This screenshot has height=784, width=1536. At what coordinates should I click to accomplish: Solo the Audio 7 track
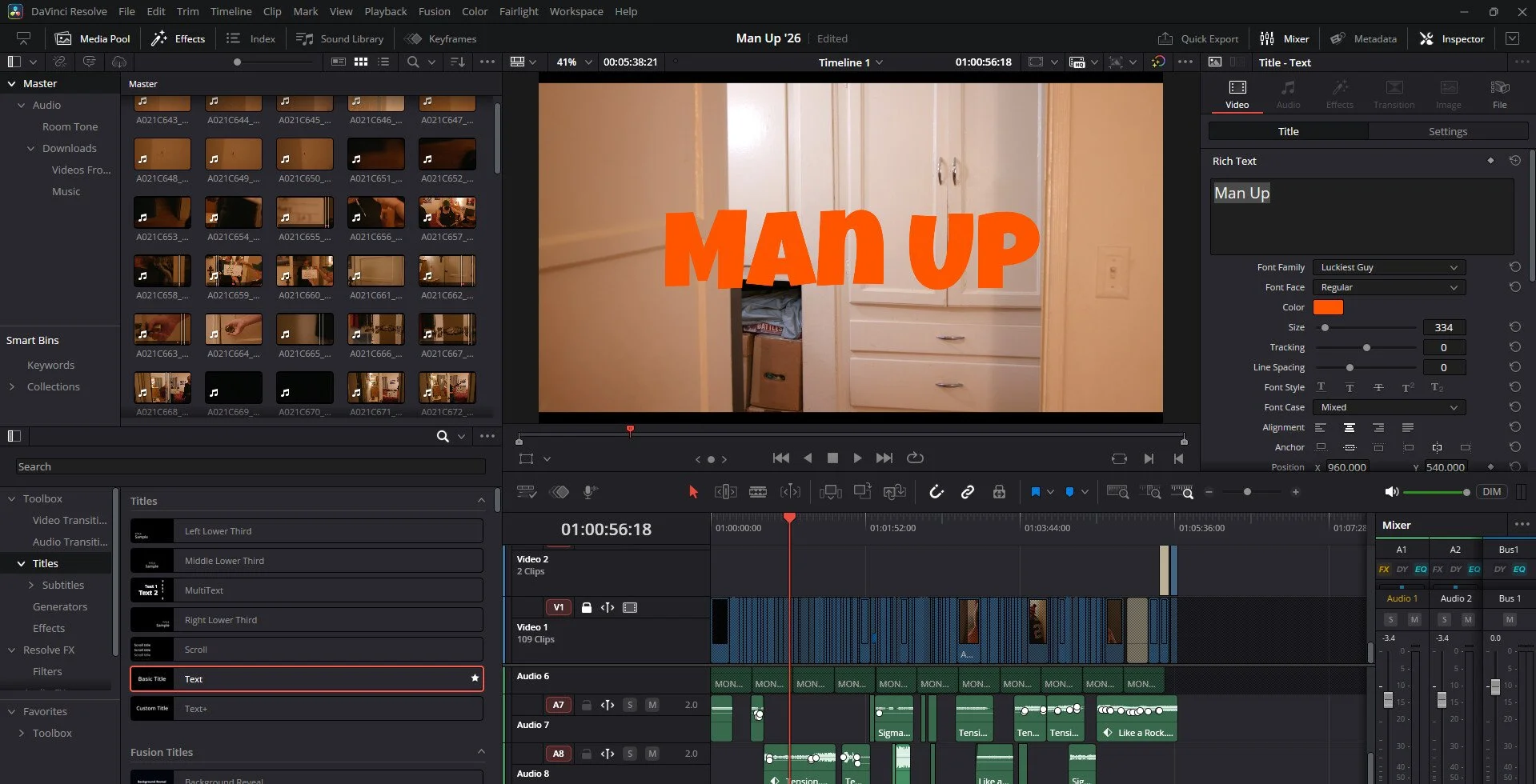pyautogui.click(x=630, y=705)
